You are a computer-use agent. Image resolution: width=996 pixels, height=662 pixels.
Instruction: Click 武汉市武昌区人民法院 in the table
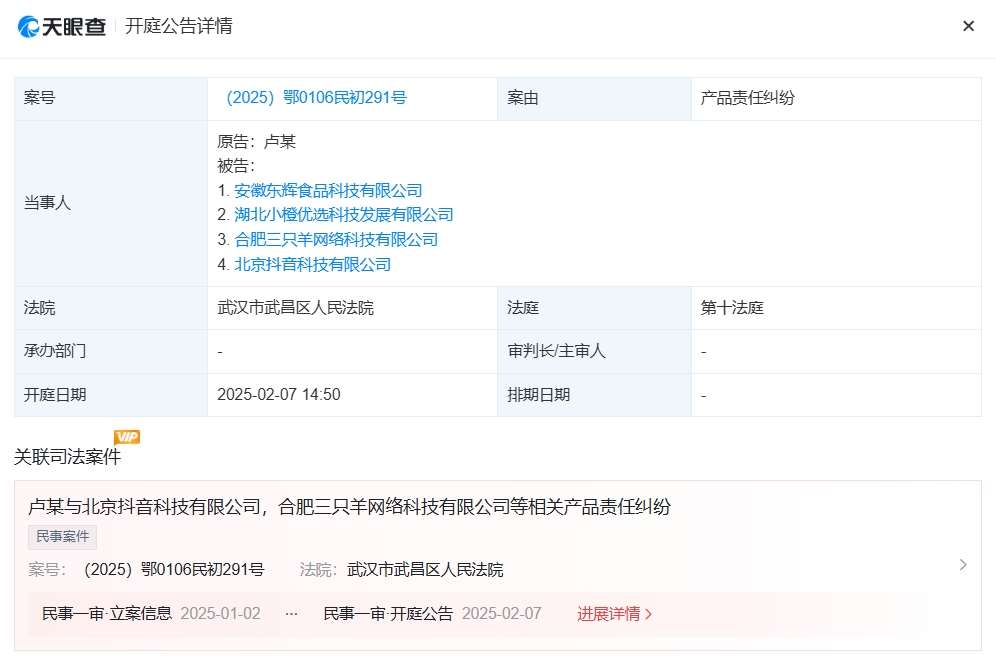295,308
